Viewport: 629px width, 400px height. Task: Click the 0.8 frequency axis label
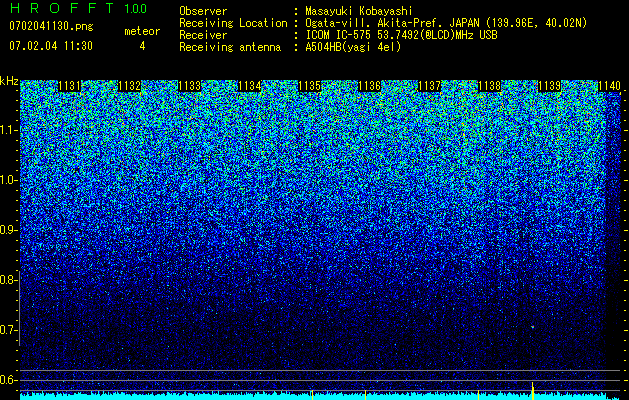[x=9, y=280]
